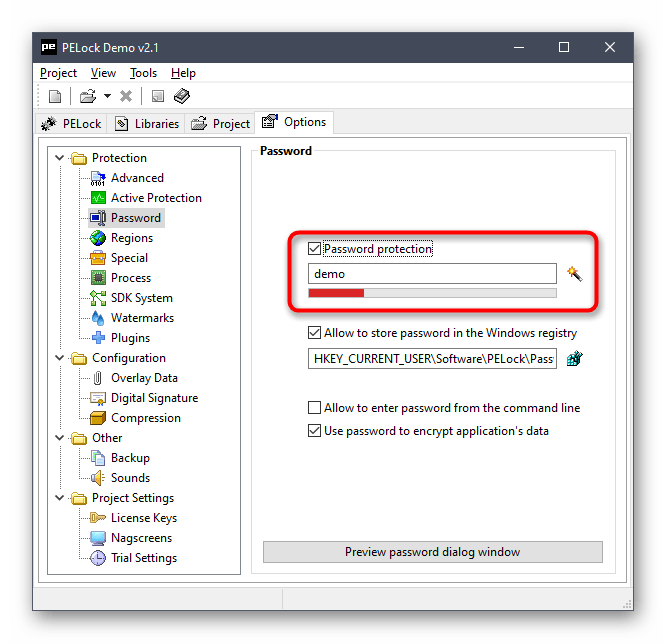Switch to the PELock tab

[71, 124]
